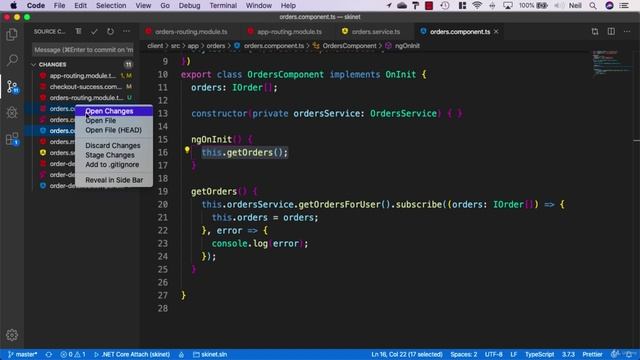640x360 pixels.
Task: Select app-routing.module.ts in changes list
Action: (83, 76)
